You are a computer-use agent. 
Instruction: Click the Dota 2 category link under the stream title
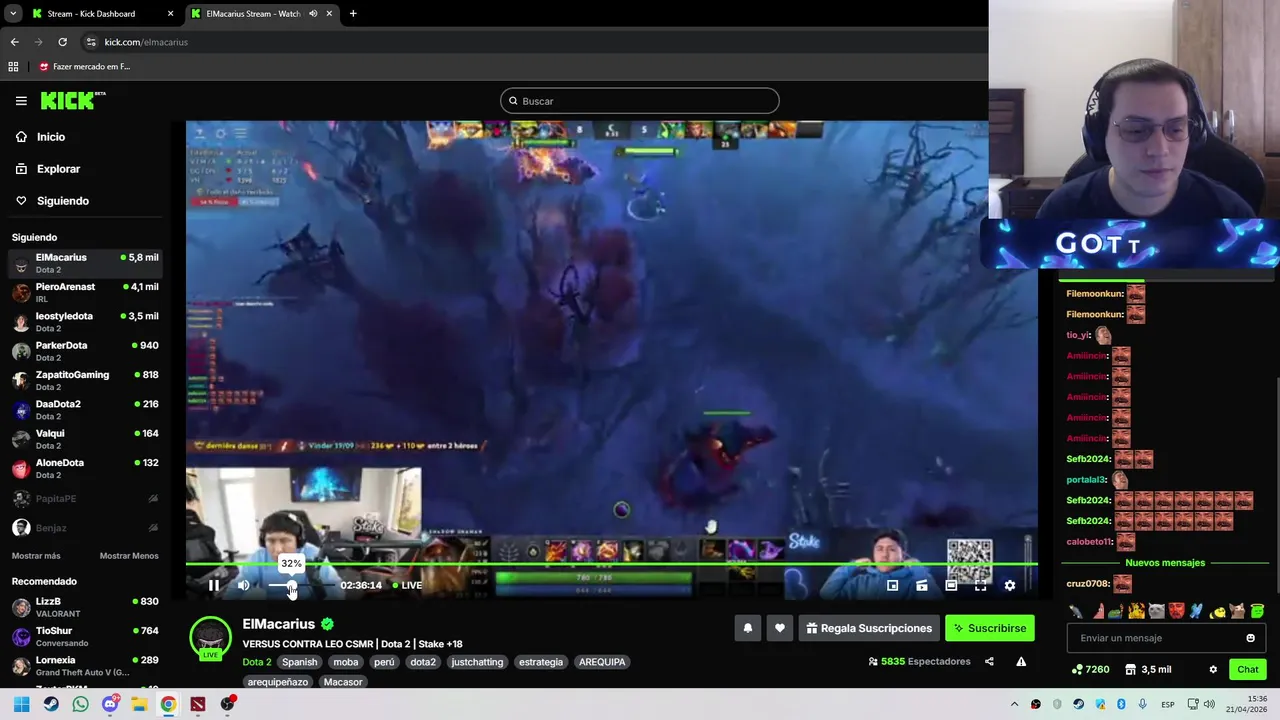(x=257, y=662)
